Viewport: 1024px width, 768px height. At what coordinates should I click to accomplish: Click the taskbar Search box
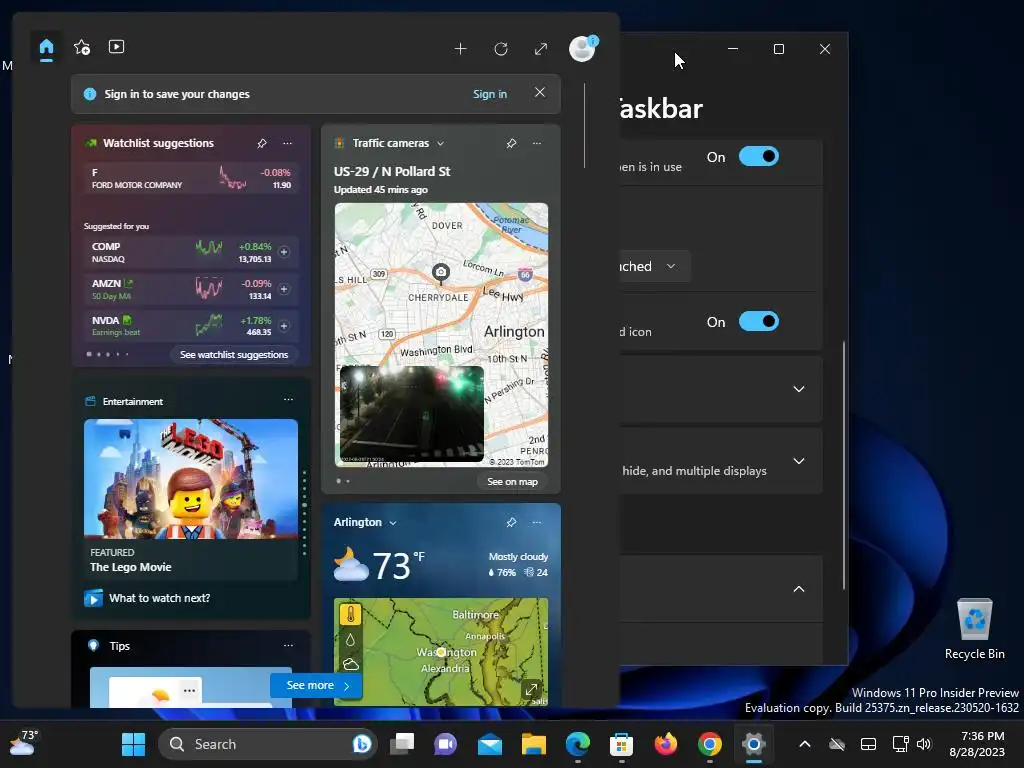[268, 744]
